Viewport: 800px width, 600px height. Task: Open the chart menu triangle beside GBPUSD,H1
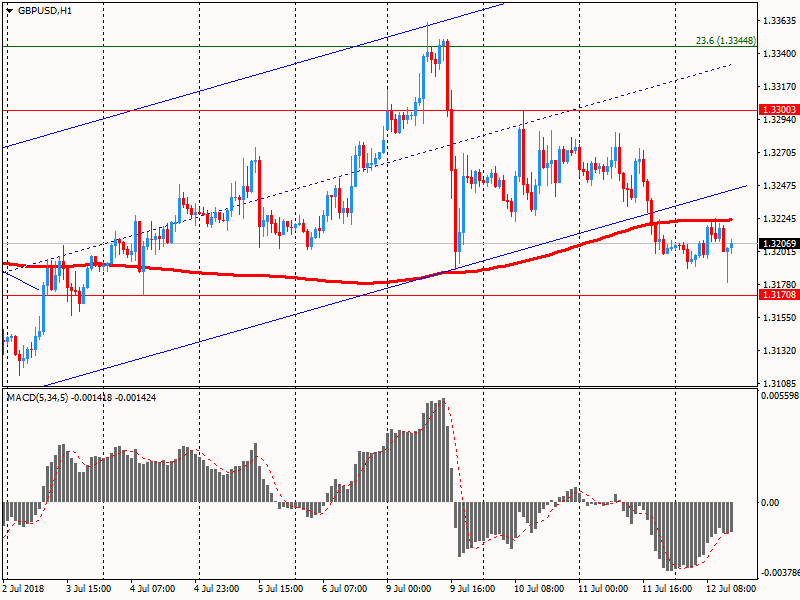click(10, 11)
